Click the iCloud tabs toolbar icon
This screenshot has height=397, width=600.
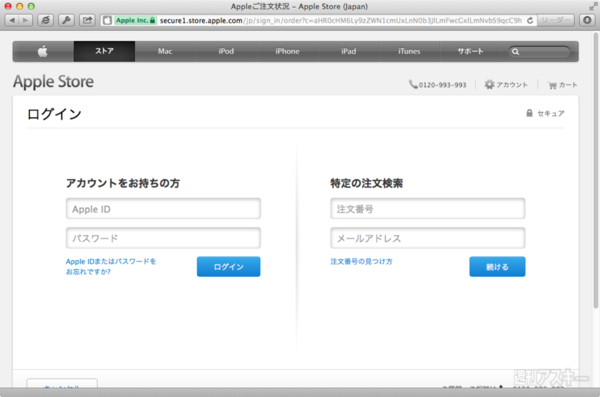point(46,20)
